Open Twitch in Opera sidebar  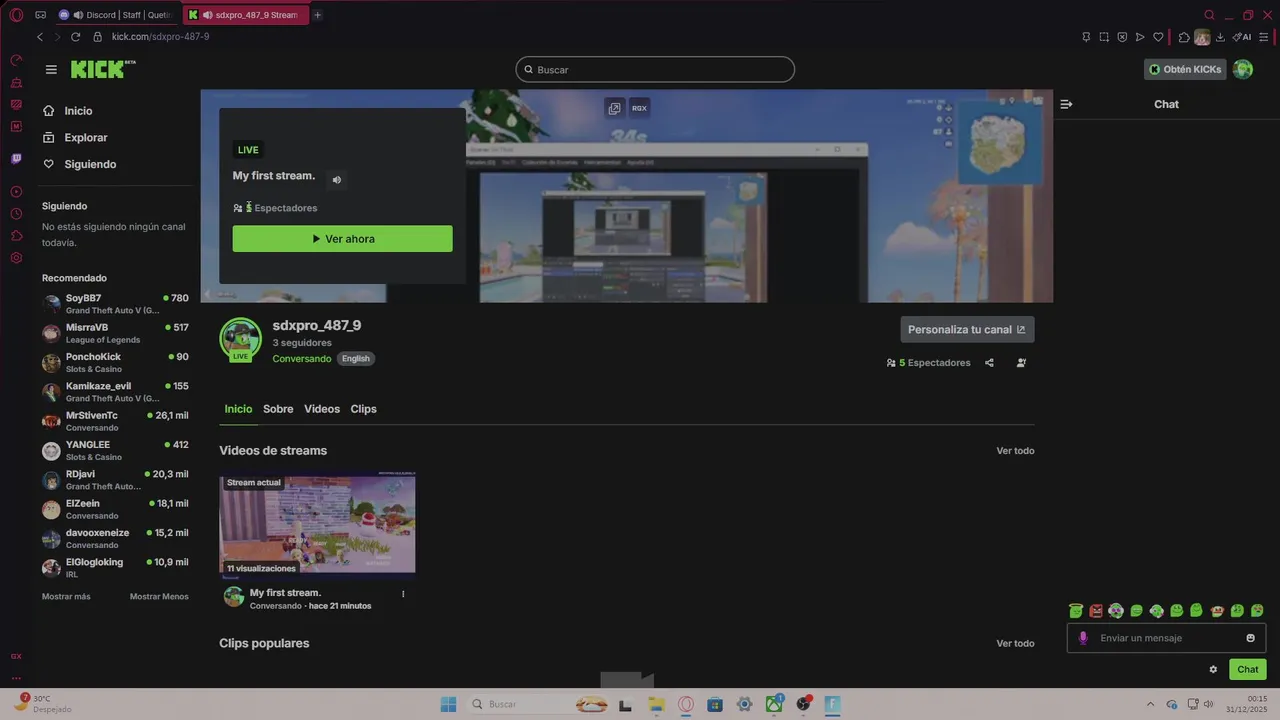(x=16, y=158)
